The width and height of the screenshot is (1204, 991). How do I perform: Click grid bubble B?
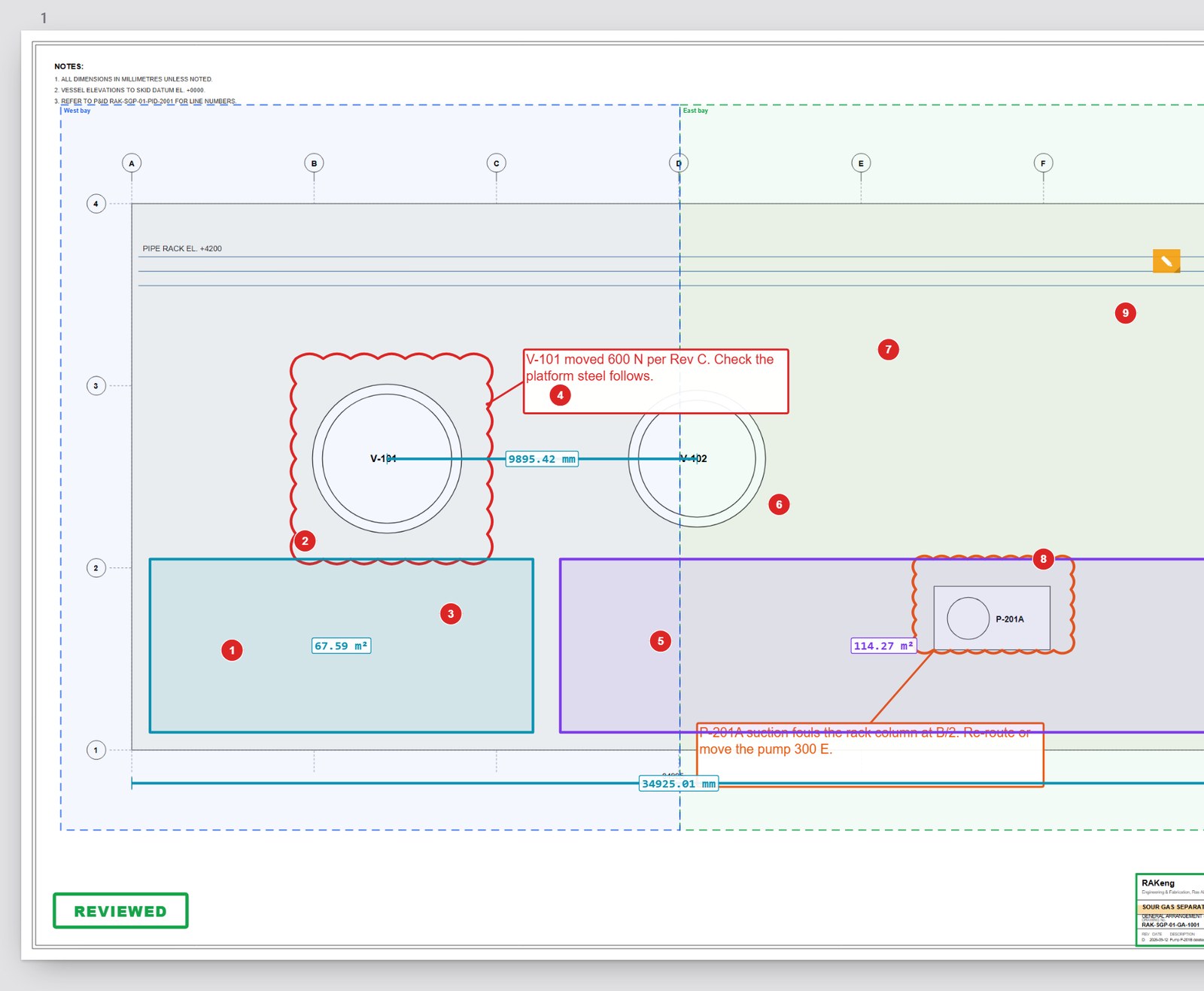[x=314, y=163]
